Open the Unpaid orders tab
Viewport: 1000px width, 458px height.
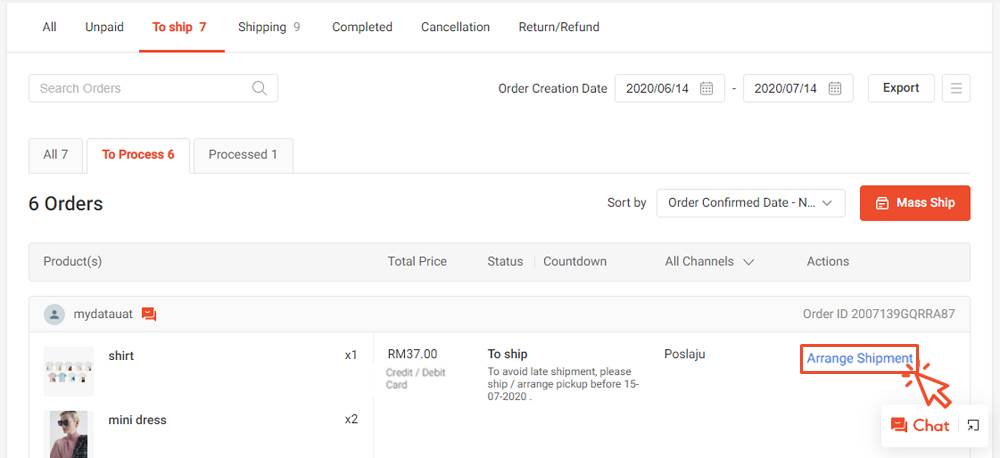(x=105, y=27)
